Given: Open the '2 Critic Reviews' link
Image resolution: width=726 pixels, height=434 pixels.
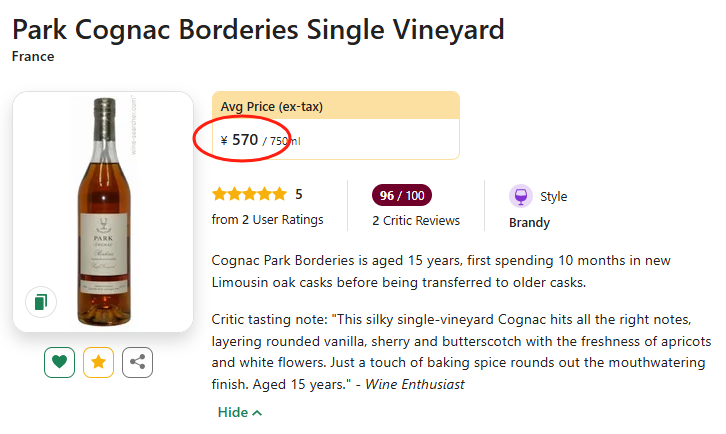Looking at the screenshot, I should click(416, 220).
